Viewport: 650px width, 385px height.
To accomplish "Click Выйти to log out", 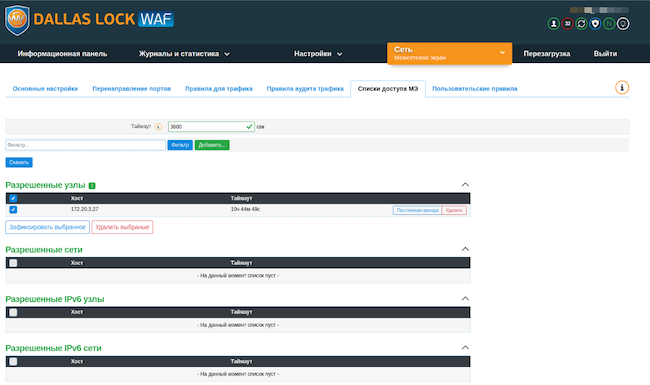I will click(605, 54).
